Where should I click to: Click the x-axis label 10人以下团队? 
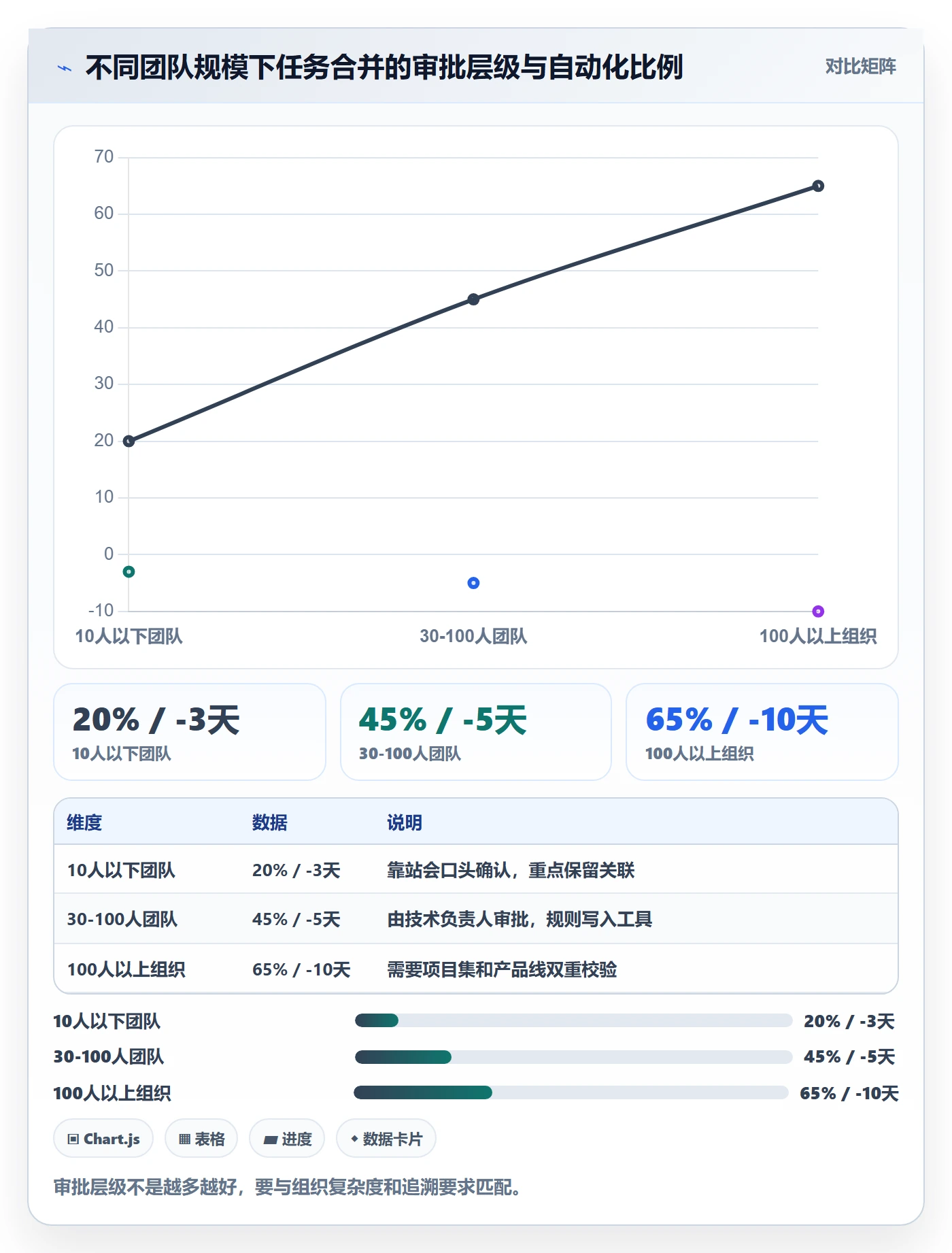pyautogui.click(x=129, y=636)
